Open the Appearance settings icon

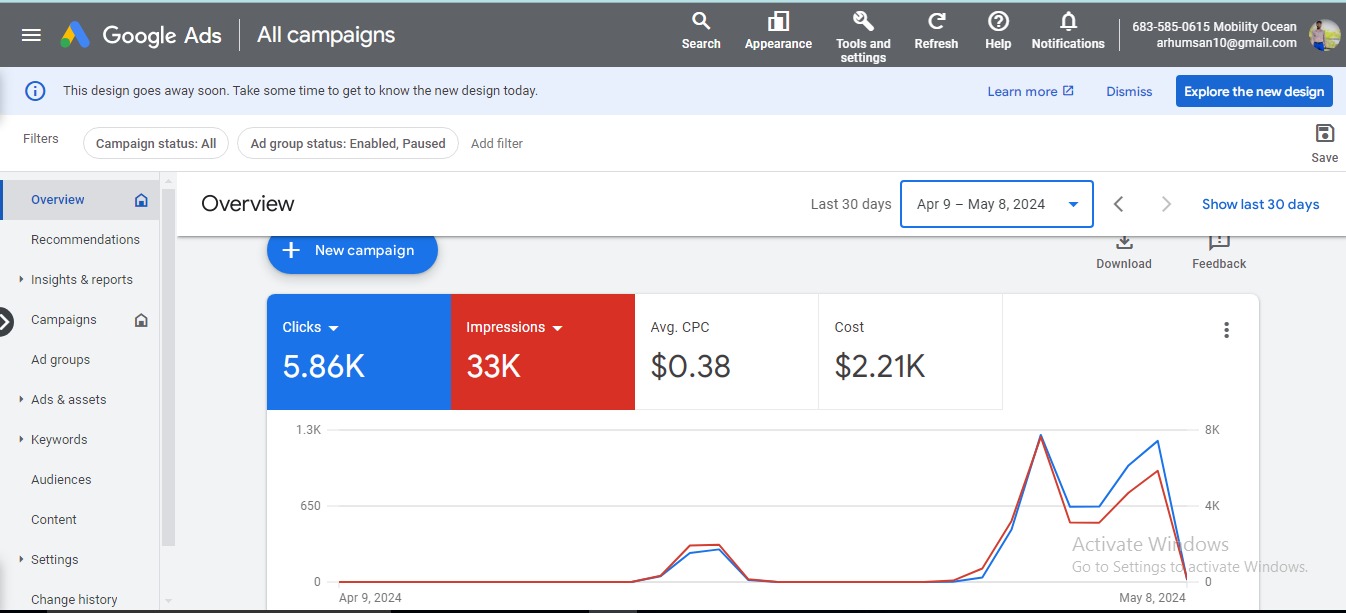pos(778,22)
